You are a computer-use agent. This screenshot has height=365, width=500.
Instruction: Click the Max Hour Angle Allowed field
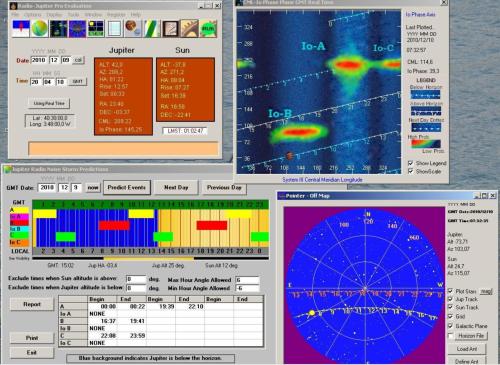click(247, 280)
